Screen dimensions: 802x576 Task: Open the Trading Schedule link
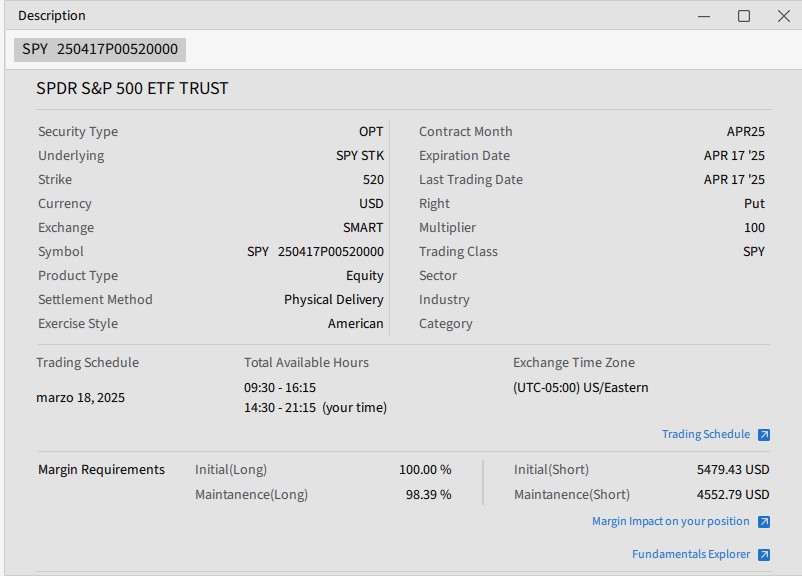(705, 435)
